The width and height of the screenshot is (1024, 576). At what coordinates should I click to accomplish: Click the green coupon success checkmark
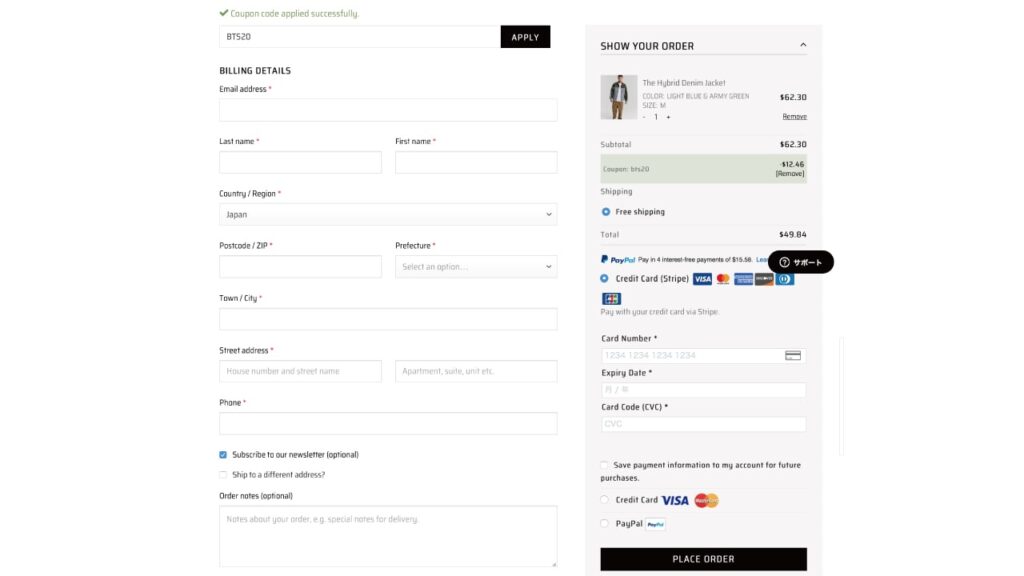coord(224,12)
